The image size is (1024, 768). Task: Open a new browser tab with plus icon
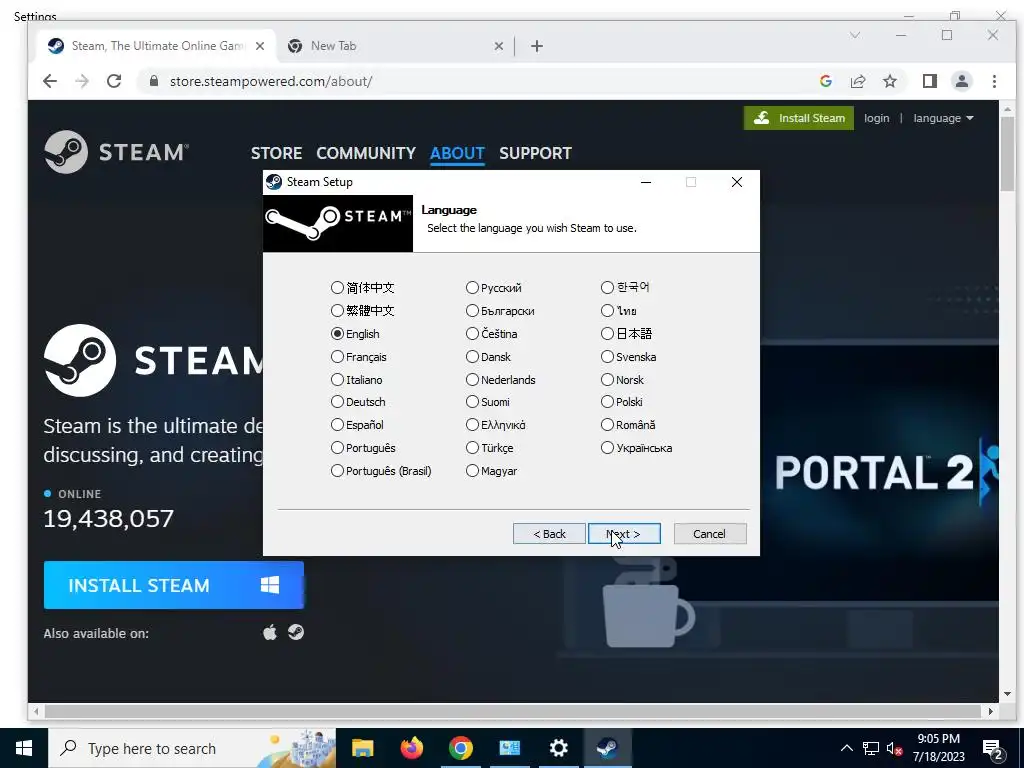pos(537,46)
